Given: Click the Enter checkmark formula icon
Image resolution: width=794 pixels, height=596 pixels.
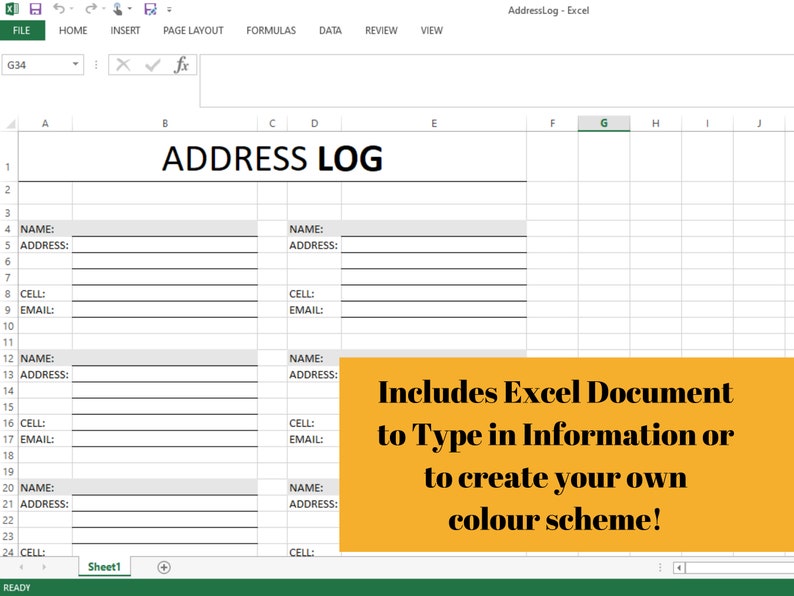Looking at the screenshot, I should point(152,65).
